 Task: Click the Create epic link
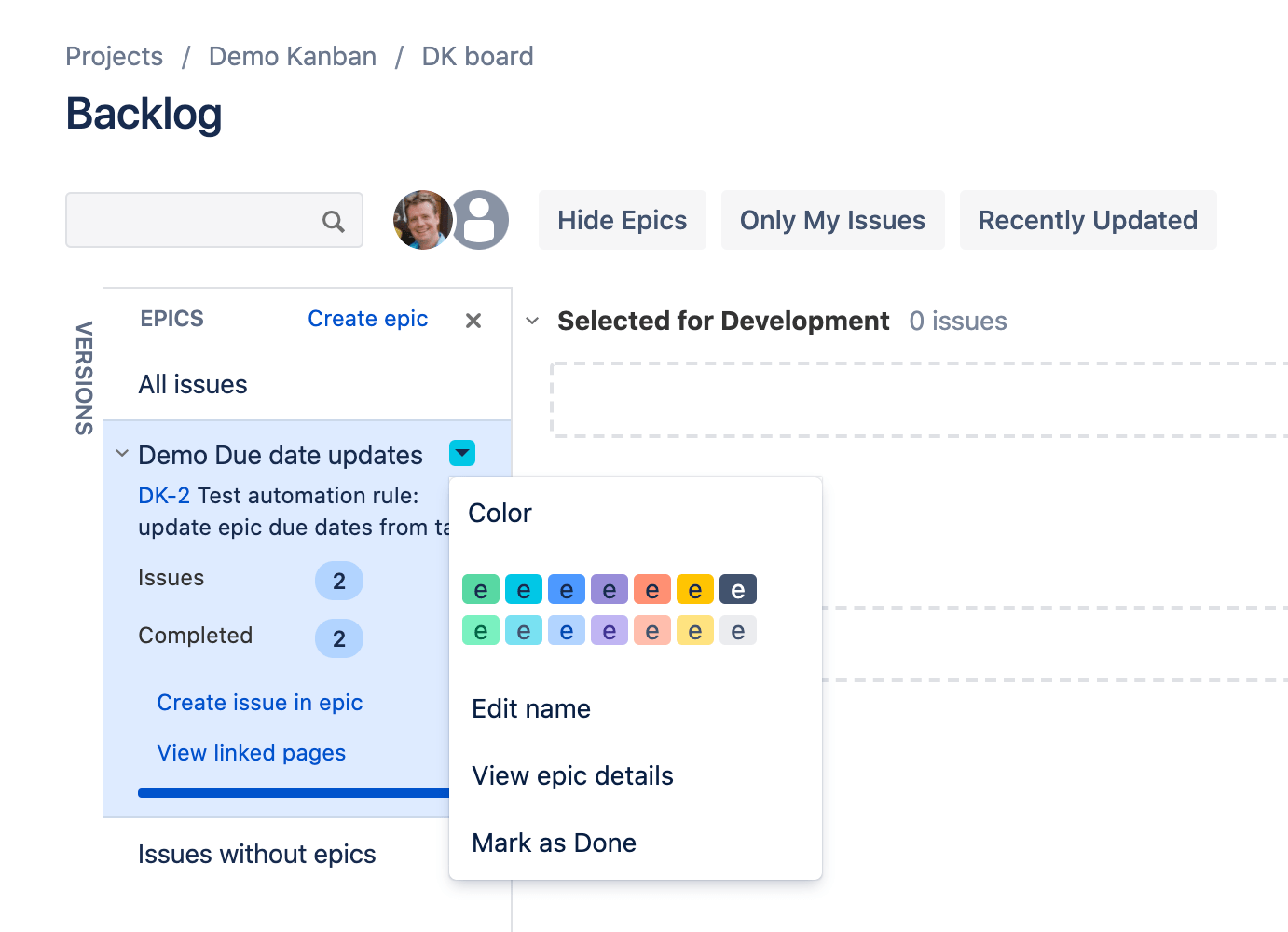368,319
